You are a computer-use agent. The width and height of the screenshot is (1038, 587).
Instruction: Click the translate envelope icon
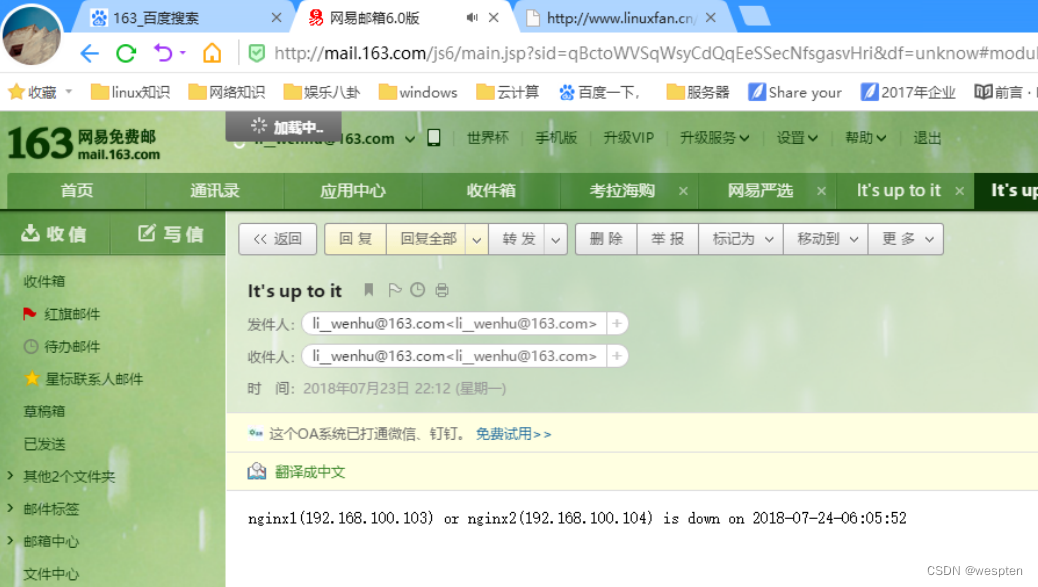(257, 471)
